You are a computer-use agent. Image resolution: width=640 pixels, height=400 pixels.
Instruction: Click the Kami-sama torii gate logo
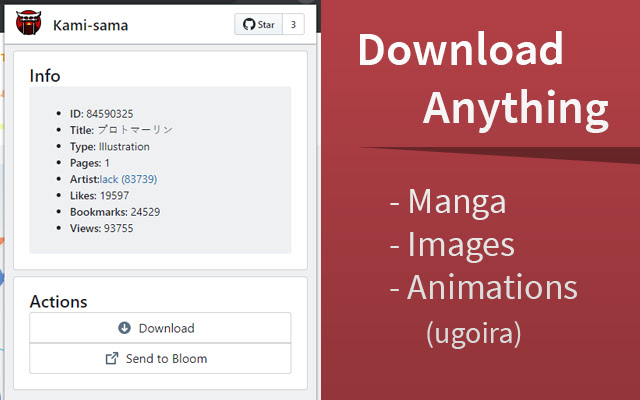tap(28, 22)
